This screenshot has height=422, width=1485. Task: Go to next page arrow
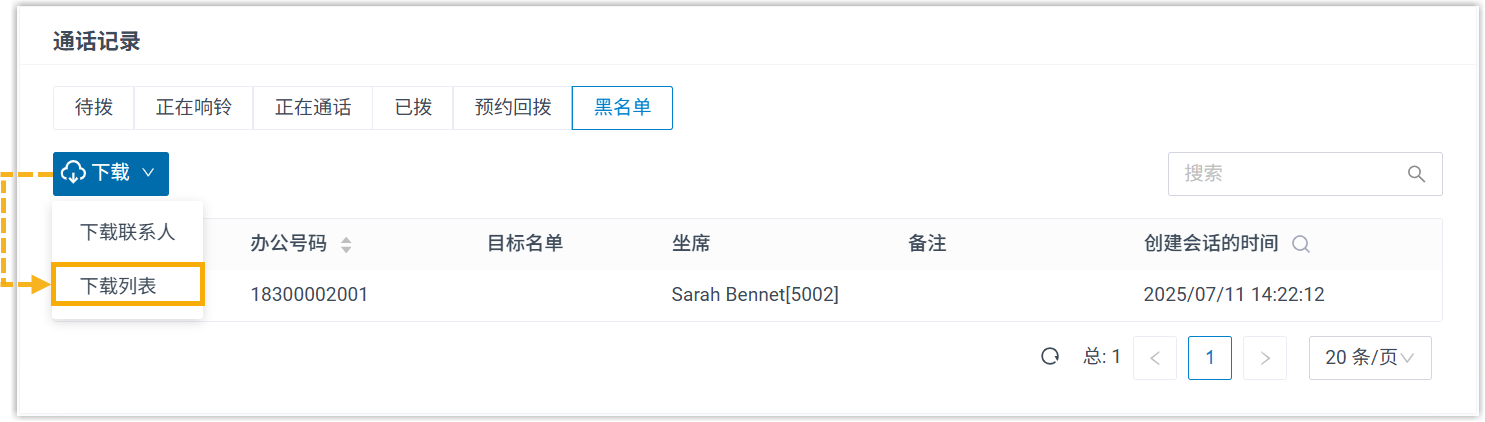click(x=1265, y=358)
